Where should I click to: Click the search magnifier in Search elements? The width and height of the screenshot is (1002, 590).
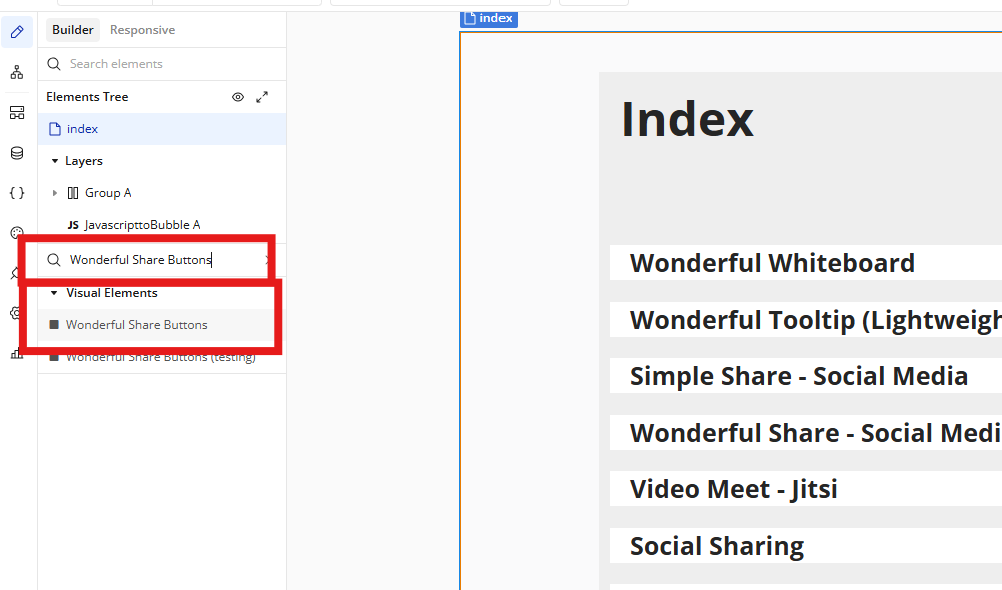tap(54, 64)
